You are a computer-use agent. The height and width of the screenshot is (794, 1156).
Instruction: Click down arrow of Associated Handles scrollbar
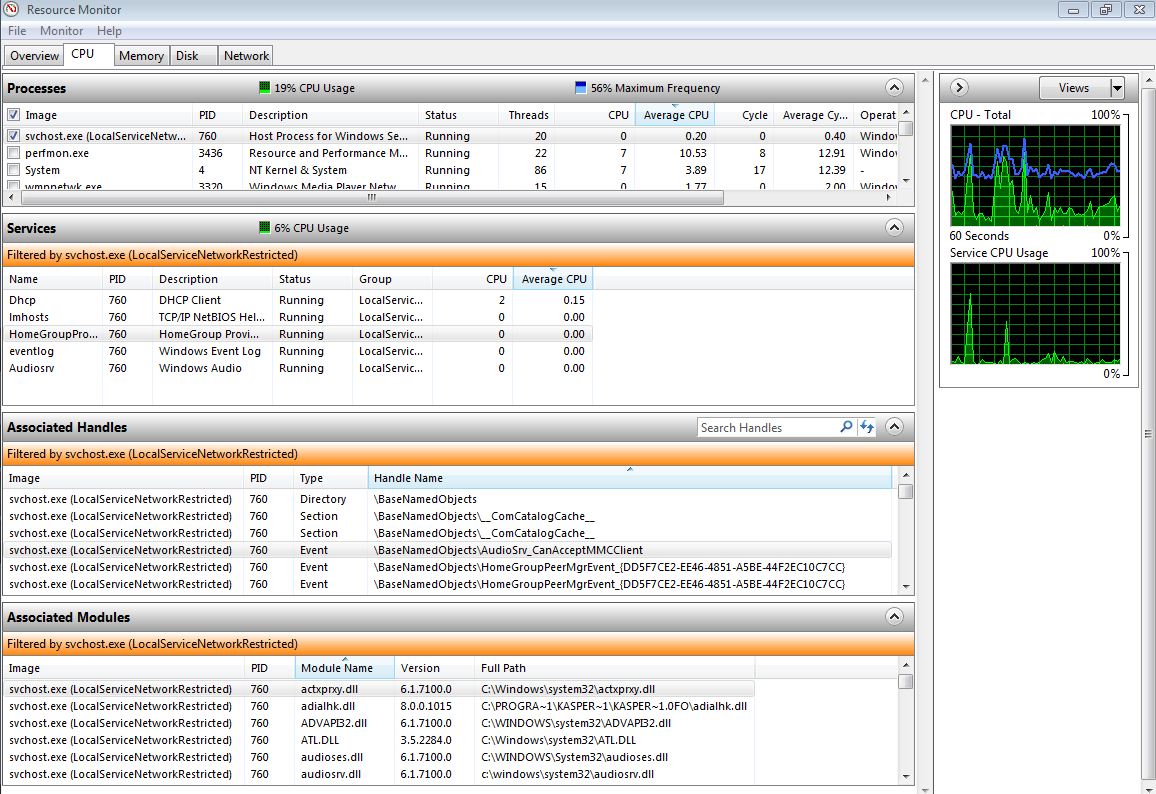coord(906,588)
